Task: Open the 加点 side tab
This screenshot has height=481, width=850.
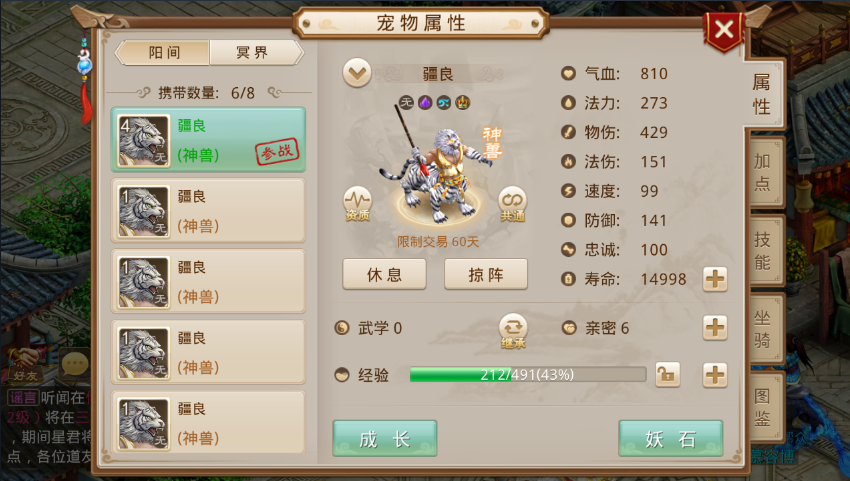Action: pyautogui.click(x=764, y=172)
